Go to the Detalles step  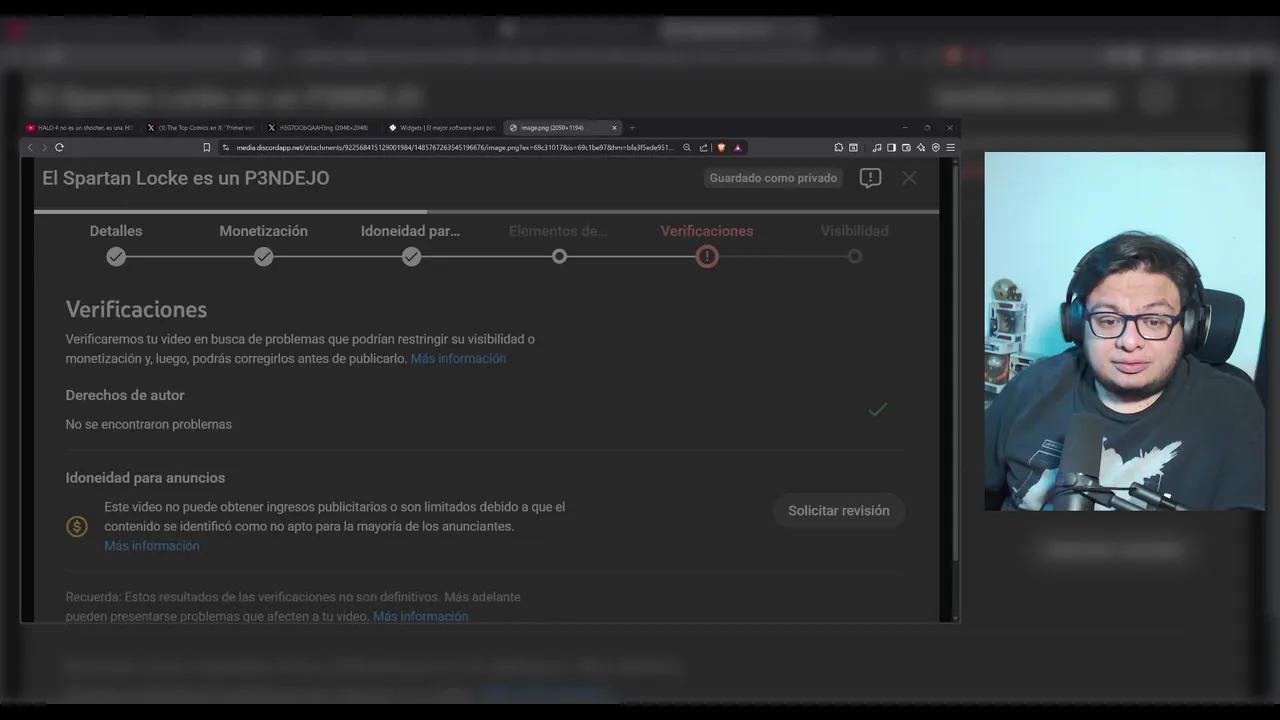(116, 231)
